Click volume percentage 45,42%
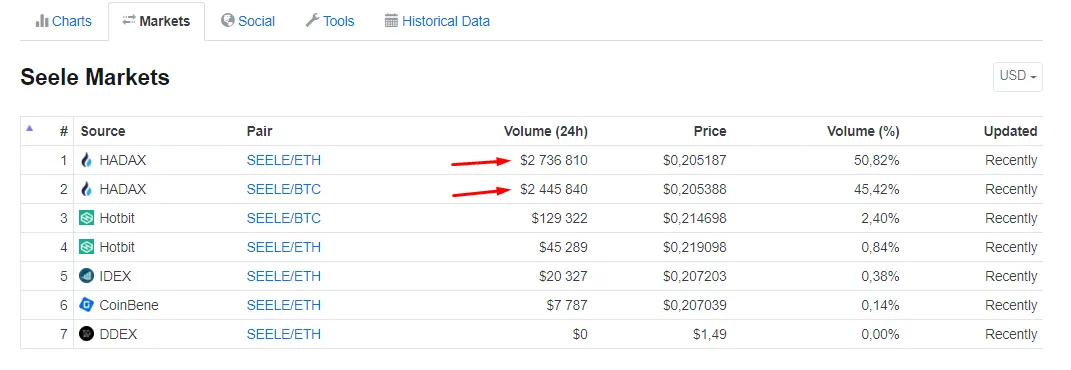This screenshot has width=1071, height=370. pyautogui.click(x=877, y=190)
